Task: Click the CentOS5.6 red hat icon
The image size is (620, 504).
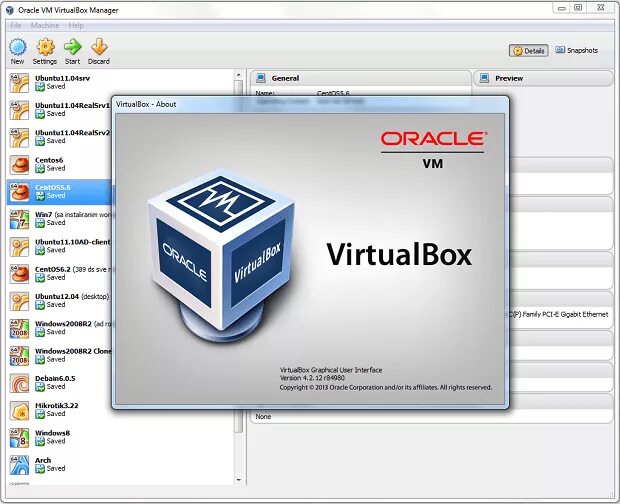Action: coord(19,192)
